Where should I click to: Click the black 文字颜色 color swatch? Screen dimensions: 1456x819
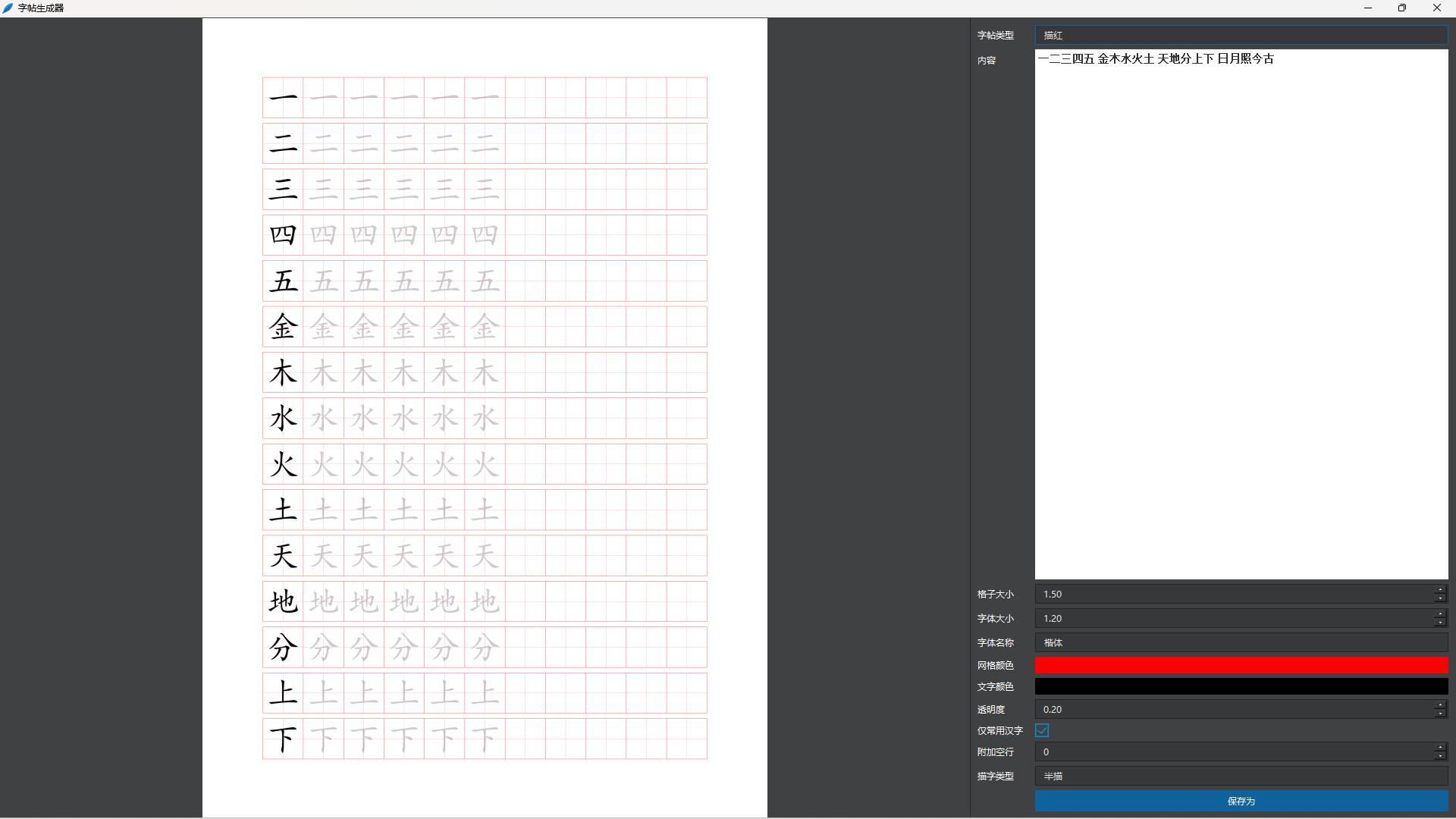click(1241, 686)
